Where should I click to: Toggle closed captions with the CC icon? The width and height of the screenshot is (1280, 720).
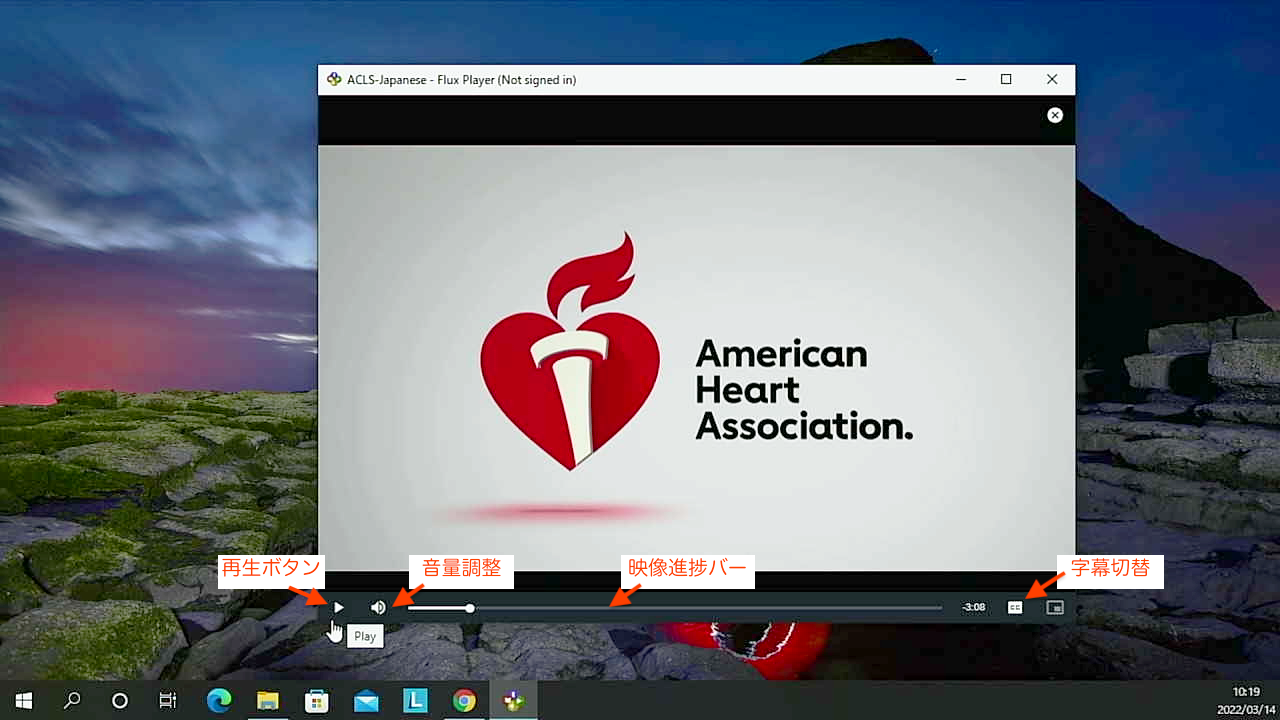click(x=1015, y=607)
